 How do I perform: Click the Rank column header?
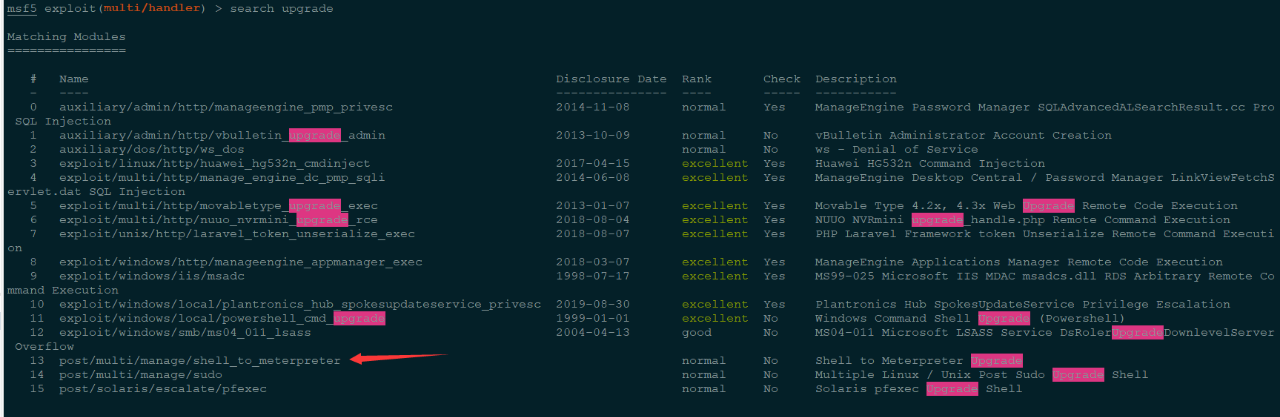click(x=697, y=79)
